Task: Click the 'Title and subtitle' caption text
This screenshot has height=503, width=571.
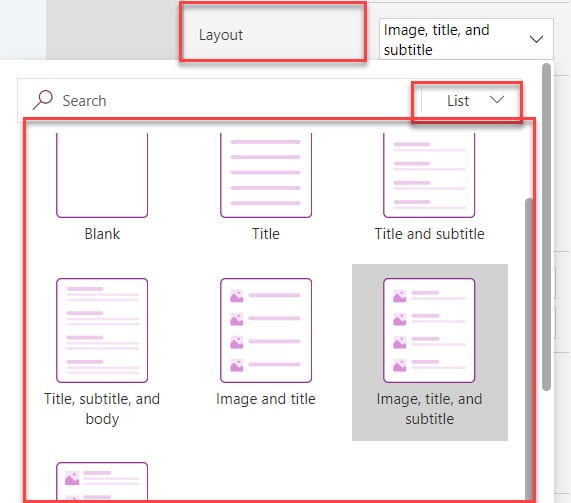Action: click(430, 234)
